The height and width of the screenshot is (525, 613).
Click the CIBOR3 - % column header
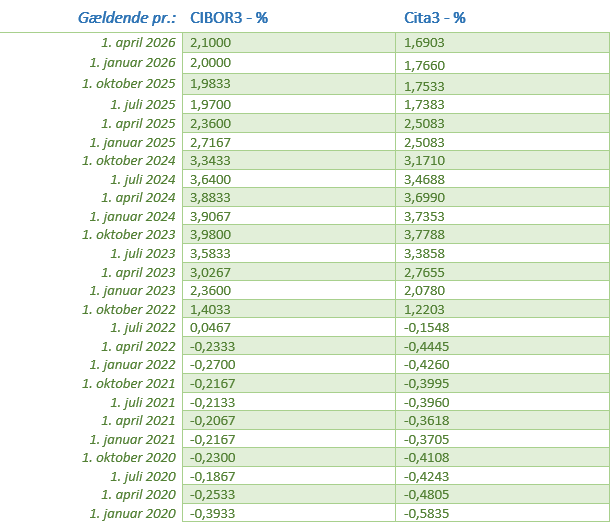tap(228, 18)
